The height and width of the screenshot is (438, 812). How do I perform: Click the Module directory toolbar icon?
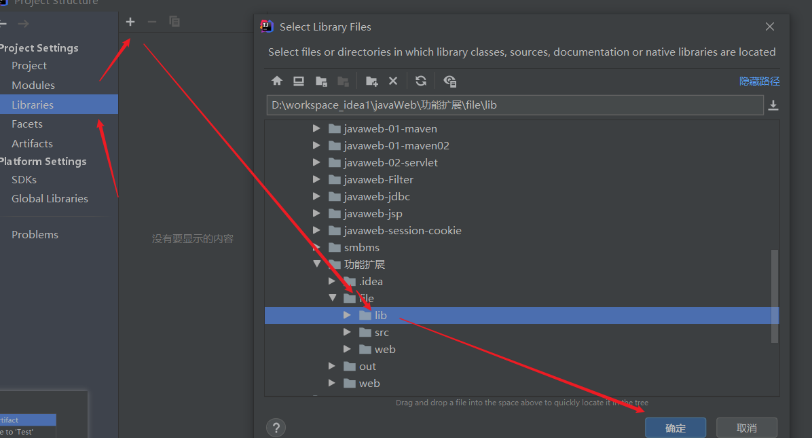pos(343,81)
